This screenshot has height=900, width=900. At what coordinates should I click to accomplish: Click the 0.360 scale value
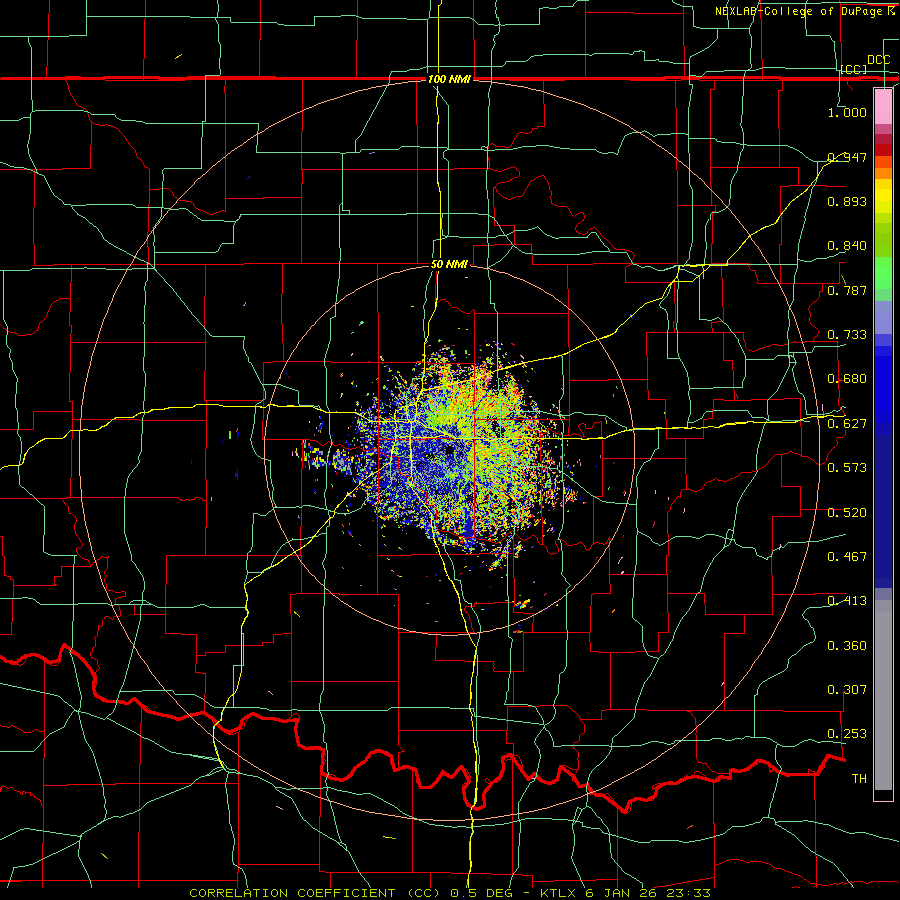point(847,646)
